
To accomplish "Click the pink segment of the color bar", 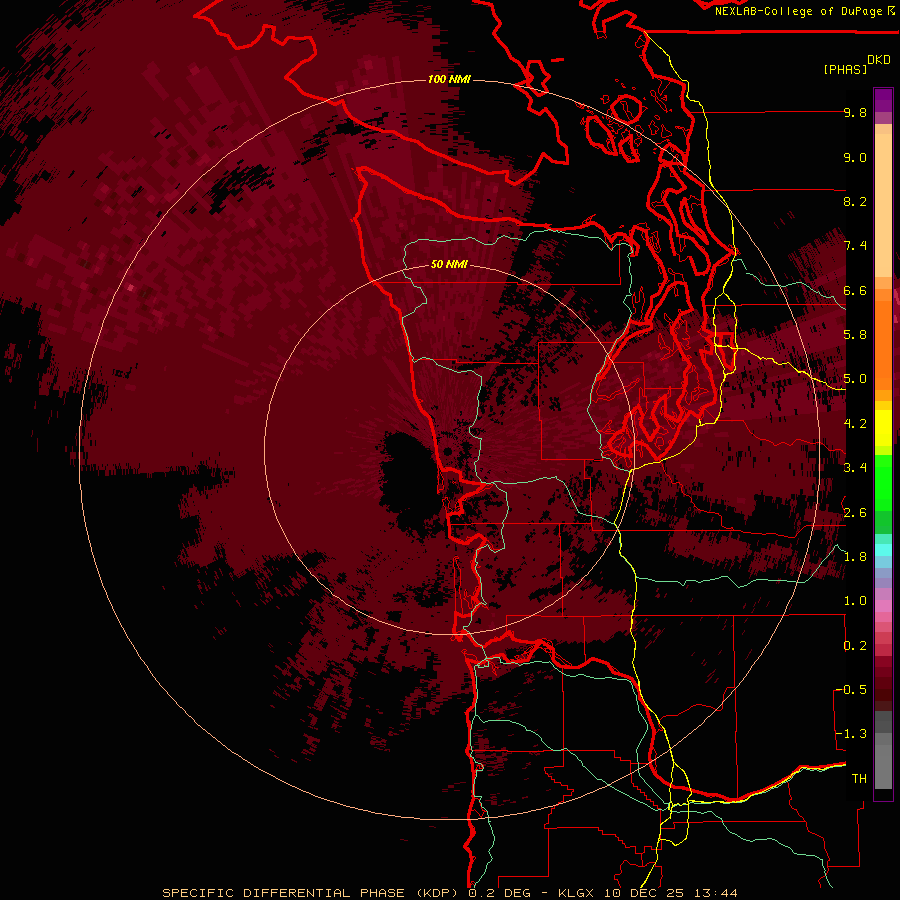I will tap(883, 606).
